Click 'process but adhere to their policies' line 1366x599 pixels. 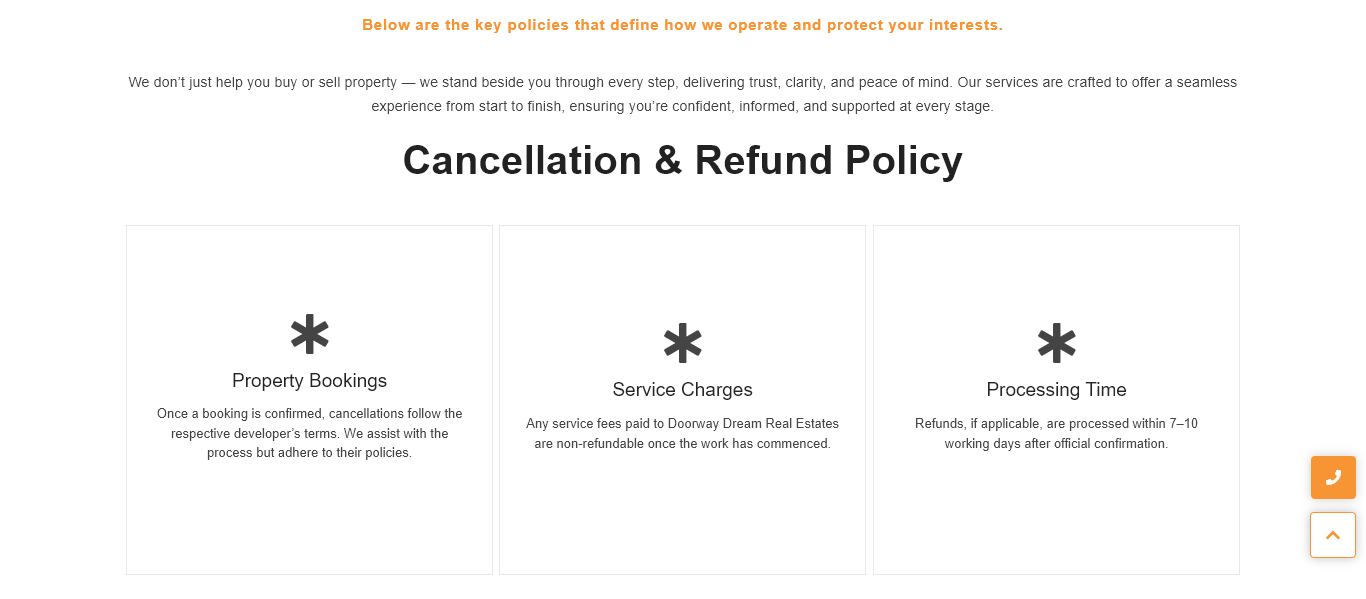[309, 453]
